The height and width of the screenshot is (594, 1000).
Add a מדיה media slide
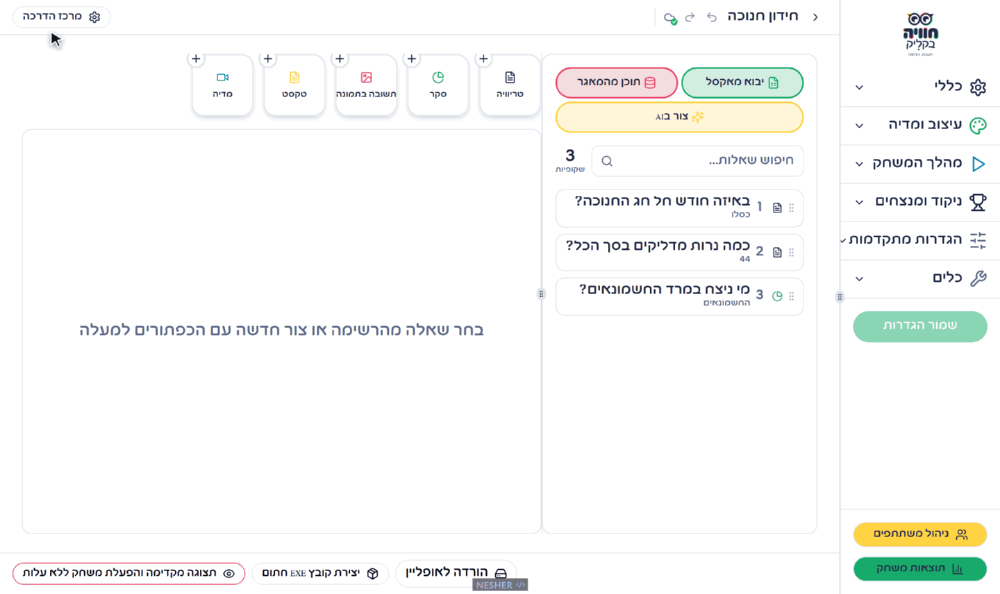[222, 85]
